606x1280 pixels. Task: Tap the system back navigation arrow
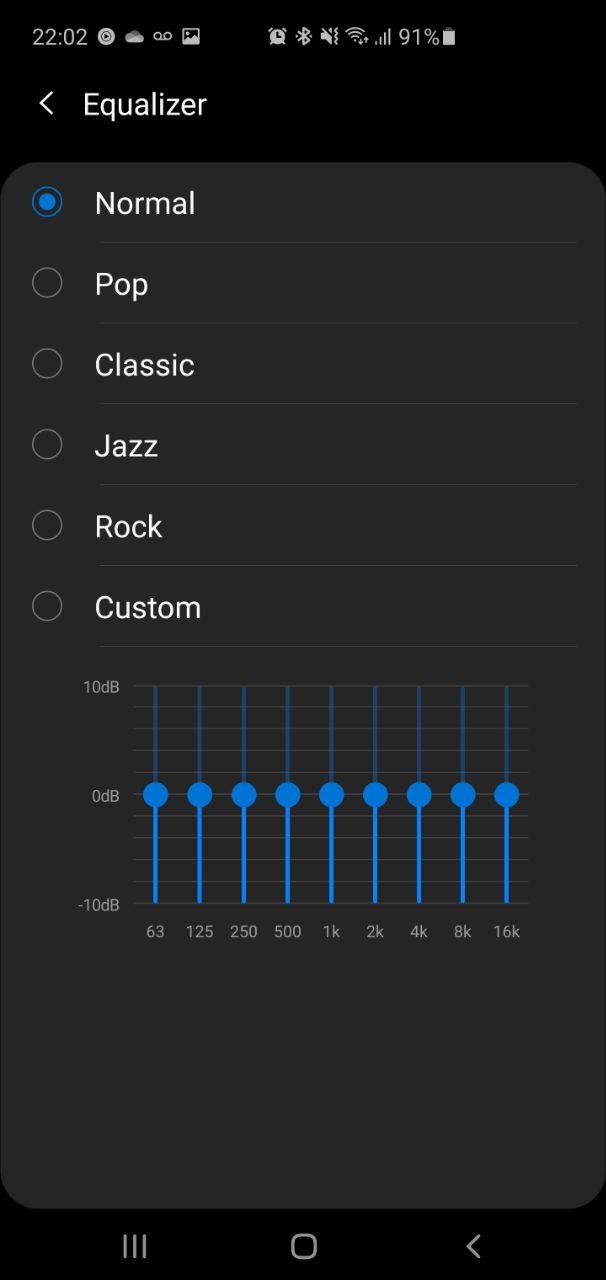pyautogui.click(x=474, y=1245)
